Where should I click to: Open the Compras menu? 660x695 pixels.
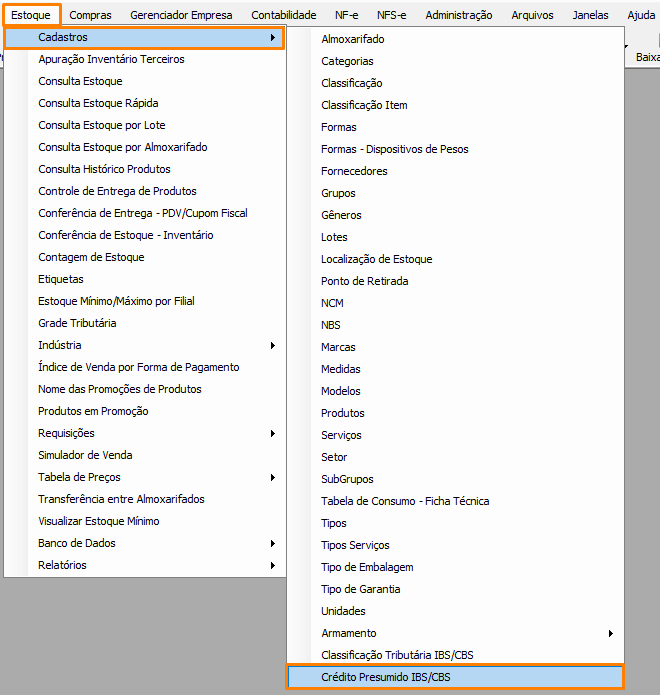[x=90, y=15]
